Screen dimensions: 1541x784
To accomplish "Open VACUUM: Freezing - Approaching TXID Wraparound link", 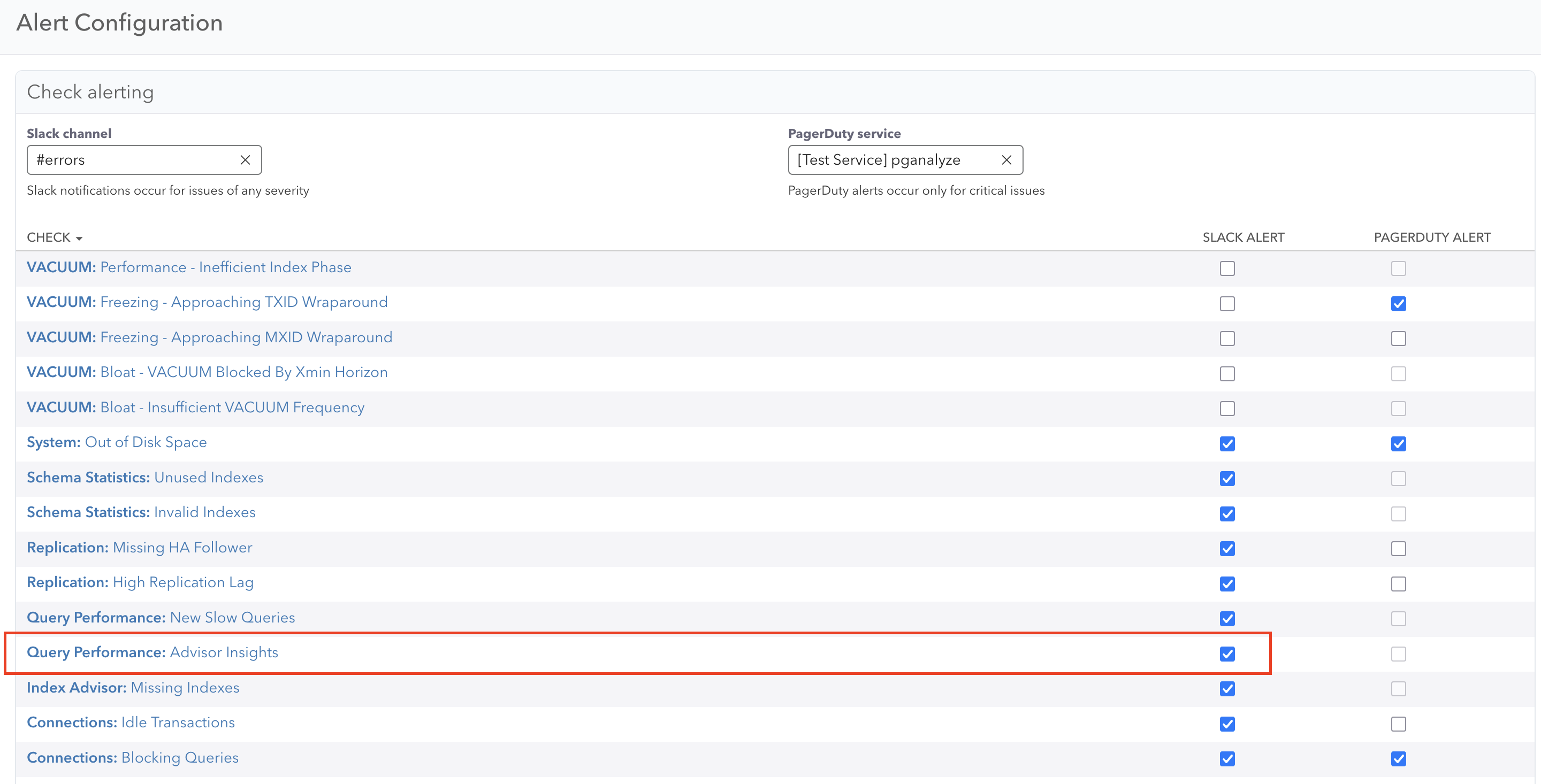I will click(x=207, y=302).
